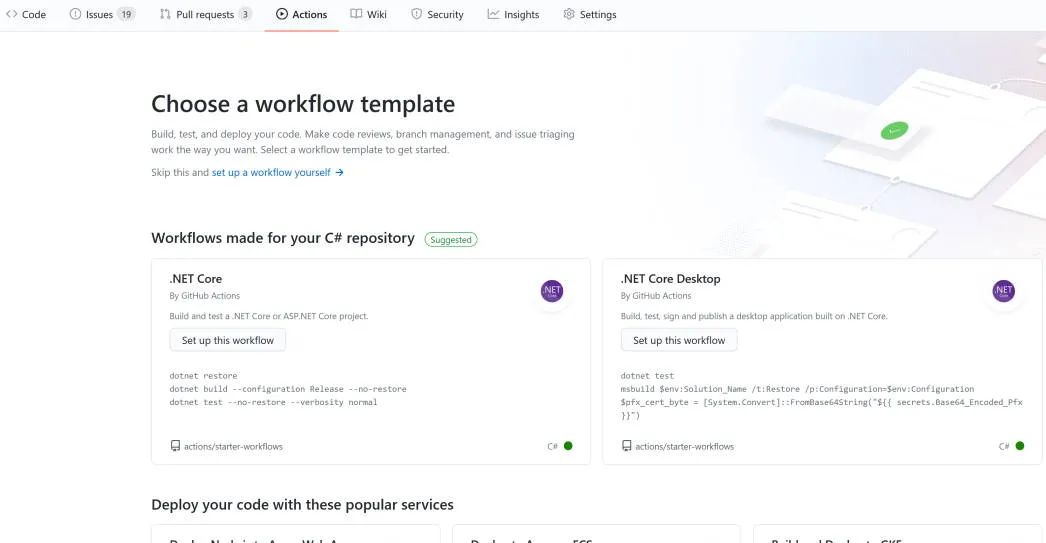Open actions/starter-workflows in .NET Core Desktop card

[x=684, y=446]
